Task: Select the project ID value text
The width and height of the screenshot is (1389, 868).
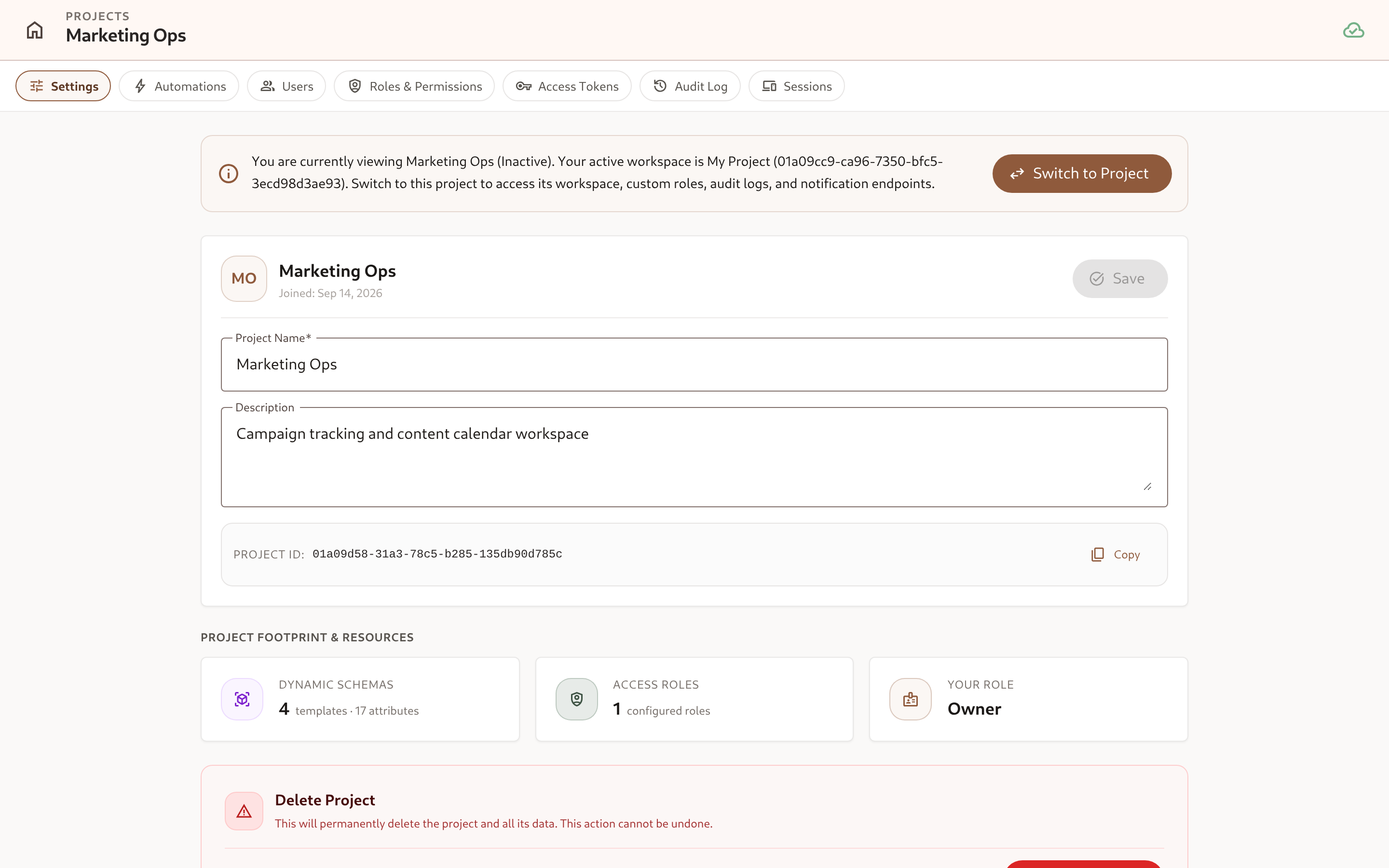Action: (x=437, y=554)
